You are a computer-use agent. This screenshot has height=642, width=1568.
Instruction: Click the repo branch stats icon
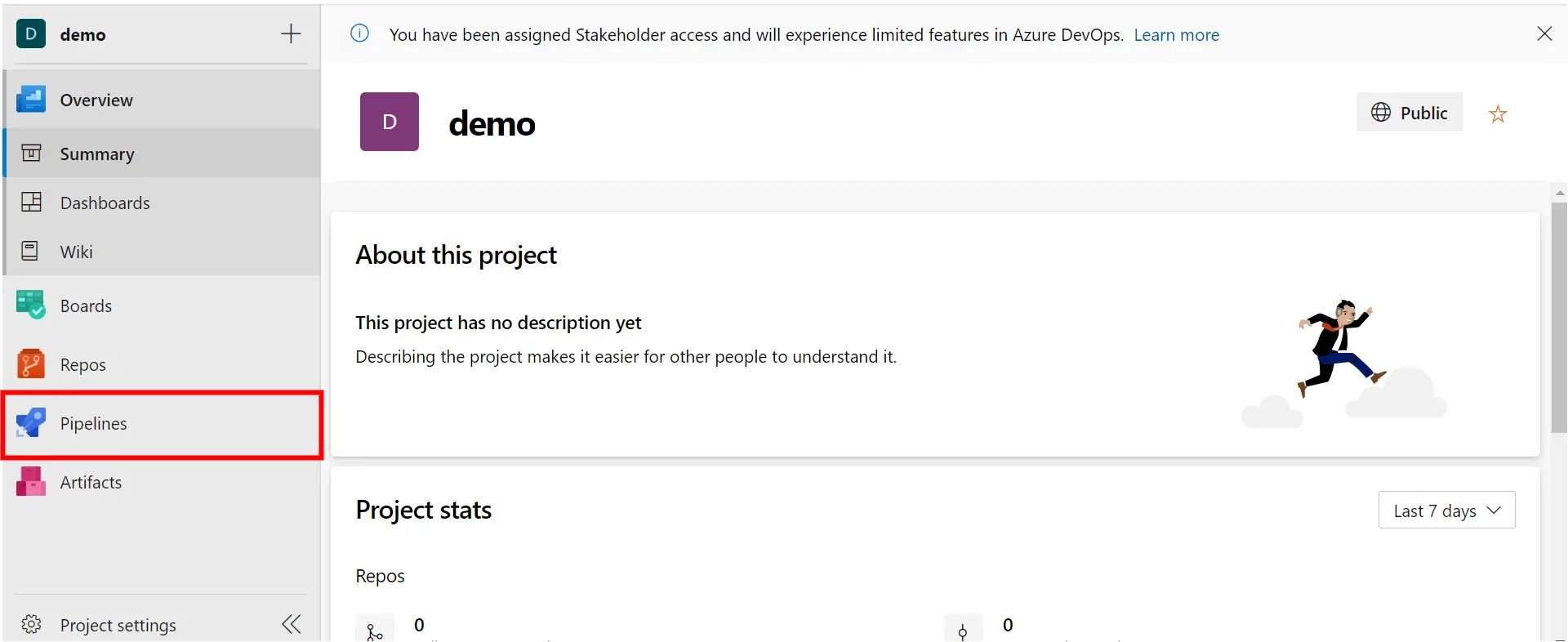(x=374, y=629)
